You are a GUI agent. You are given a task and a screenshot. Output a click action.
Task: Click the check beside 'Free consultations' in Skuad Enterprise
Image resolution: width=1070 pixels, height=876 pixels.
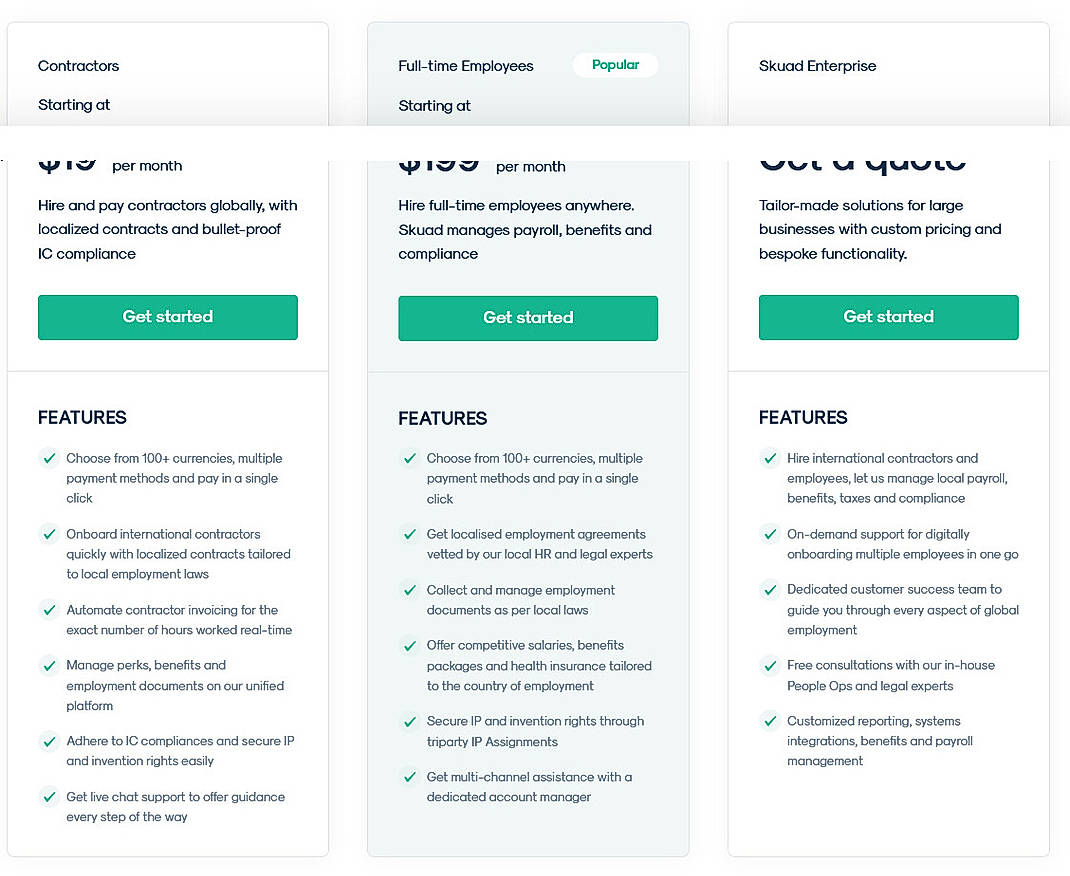(770, 666)
